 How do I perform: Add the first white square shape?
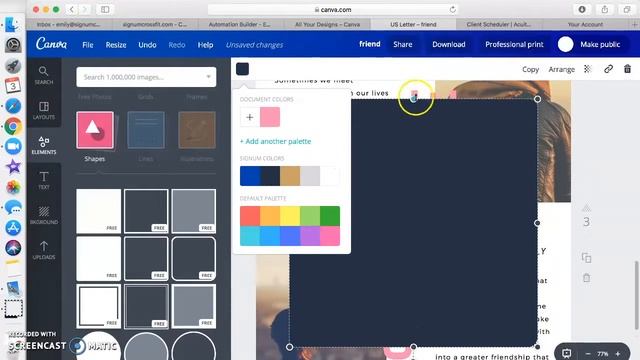pos(98,211)
